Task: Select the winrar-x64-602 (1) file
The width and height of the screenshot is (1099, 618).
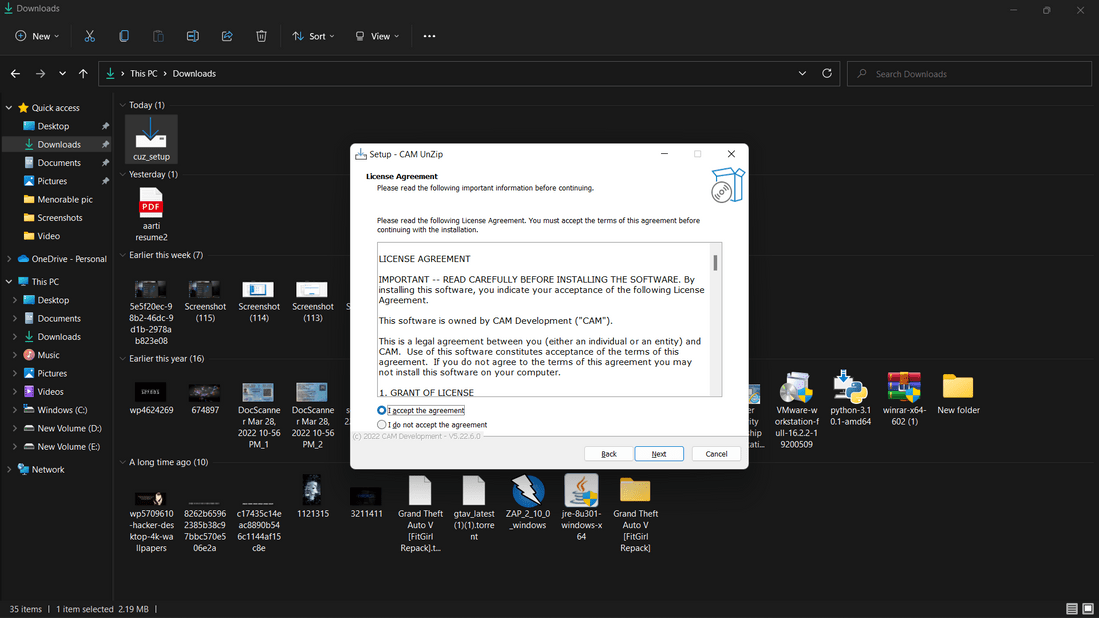Action: coord(904,398)
